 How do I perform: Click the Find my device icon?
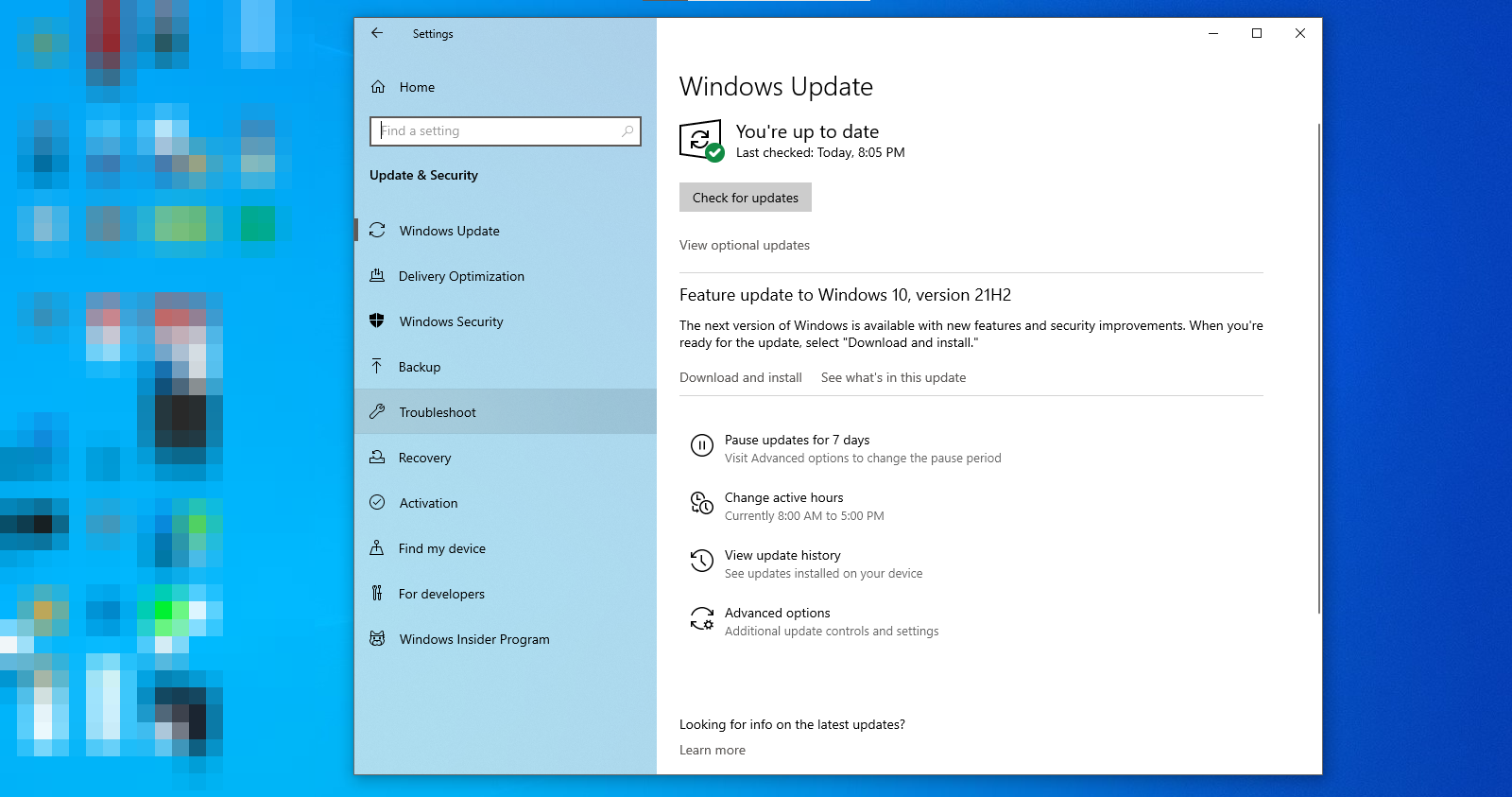click(377, 547)
